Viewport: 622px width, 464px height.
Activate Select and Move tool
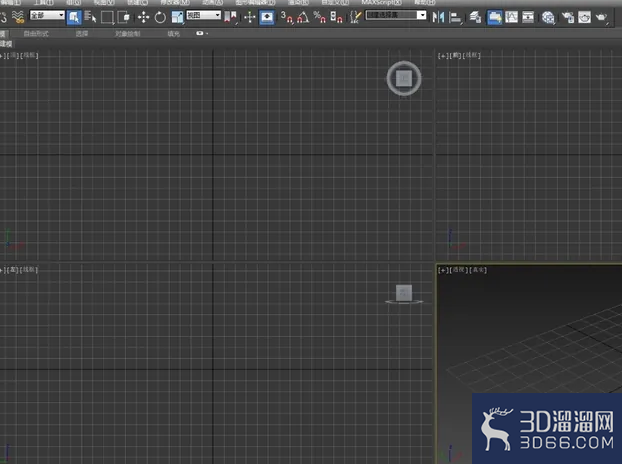pos(143,17)
